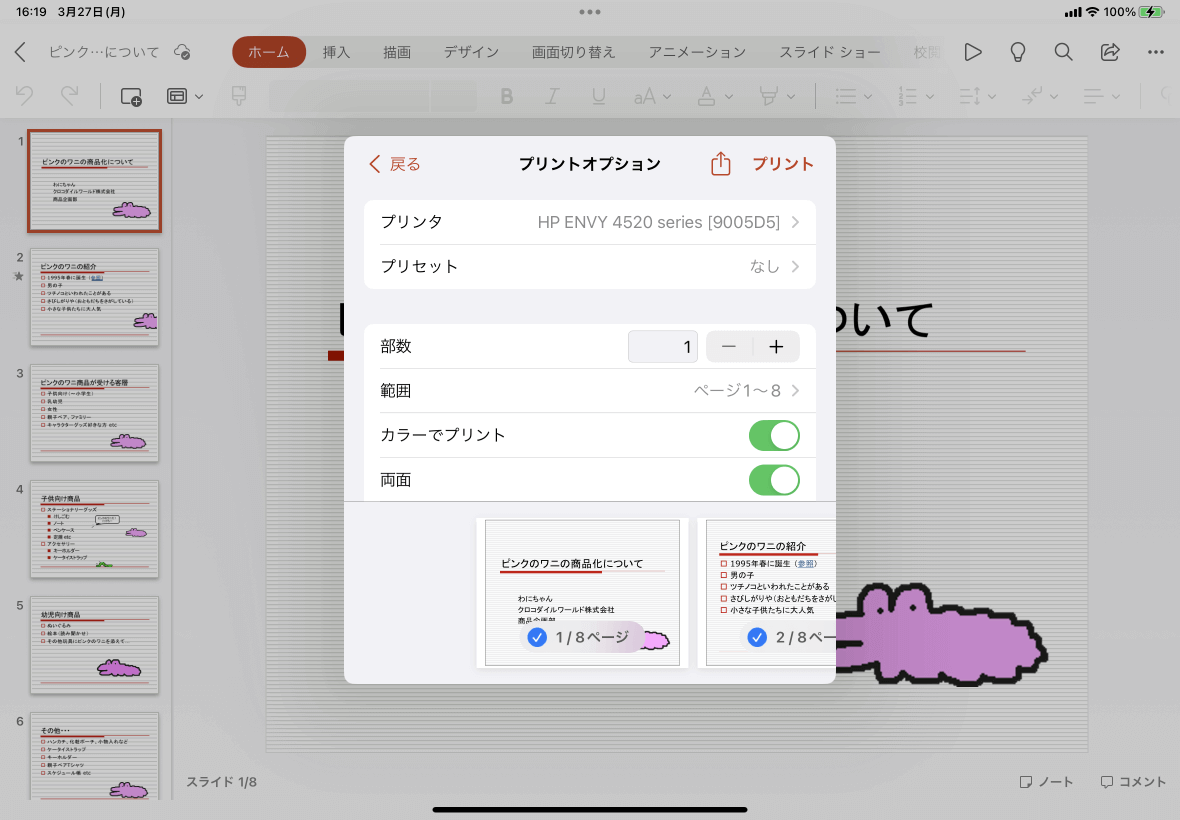
Task: Tap the Wi-Fi icon in status bar
Action: [1092, 12]
